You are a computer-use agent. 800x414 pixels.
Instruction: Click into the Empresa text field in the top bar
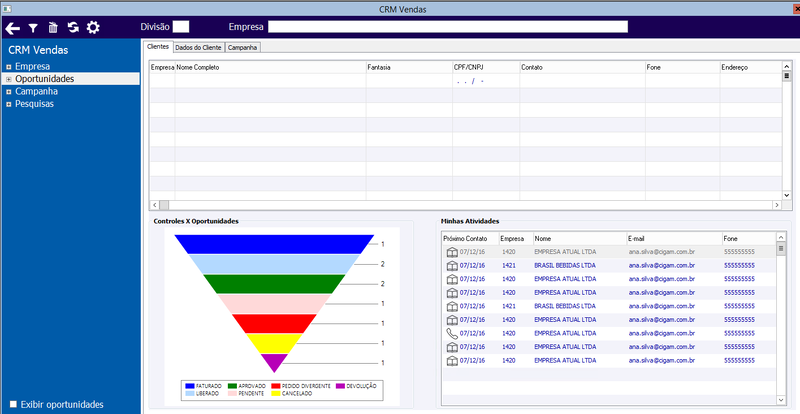[x=447, y=27]
